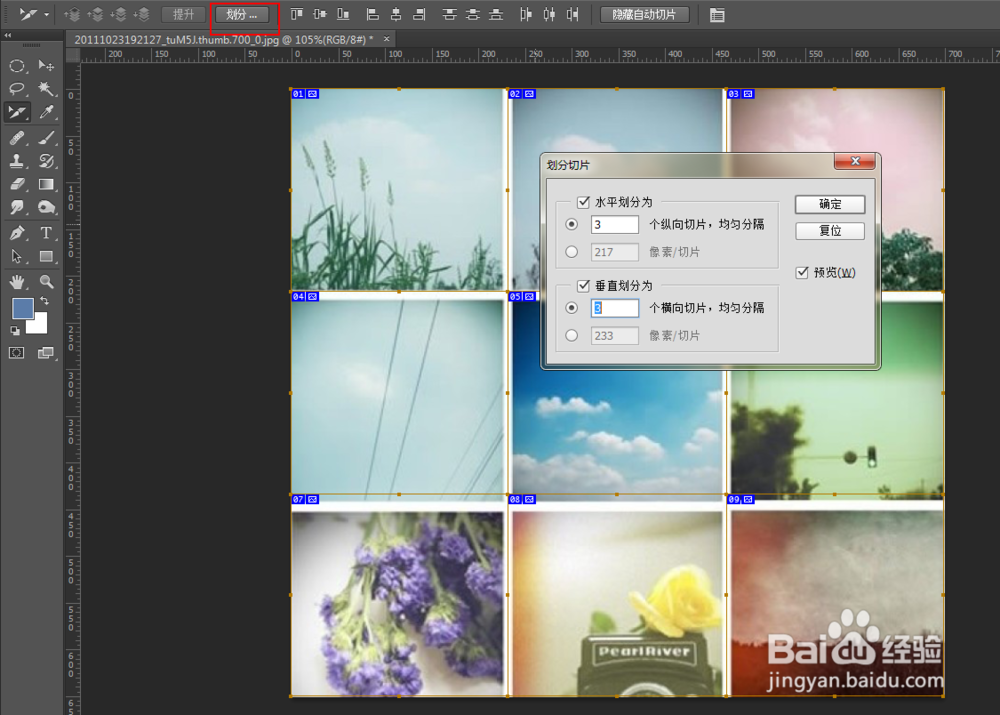
Task: Select the Path Selection arrow tool
Action: click(x=17, y=256)
